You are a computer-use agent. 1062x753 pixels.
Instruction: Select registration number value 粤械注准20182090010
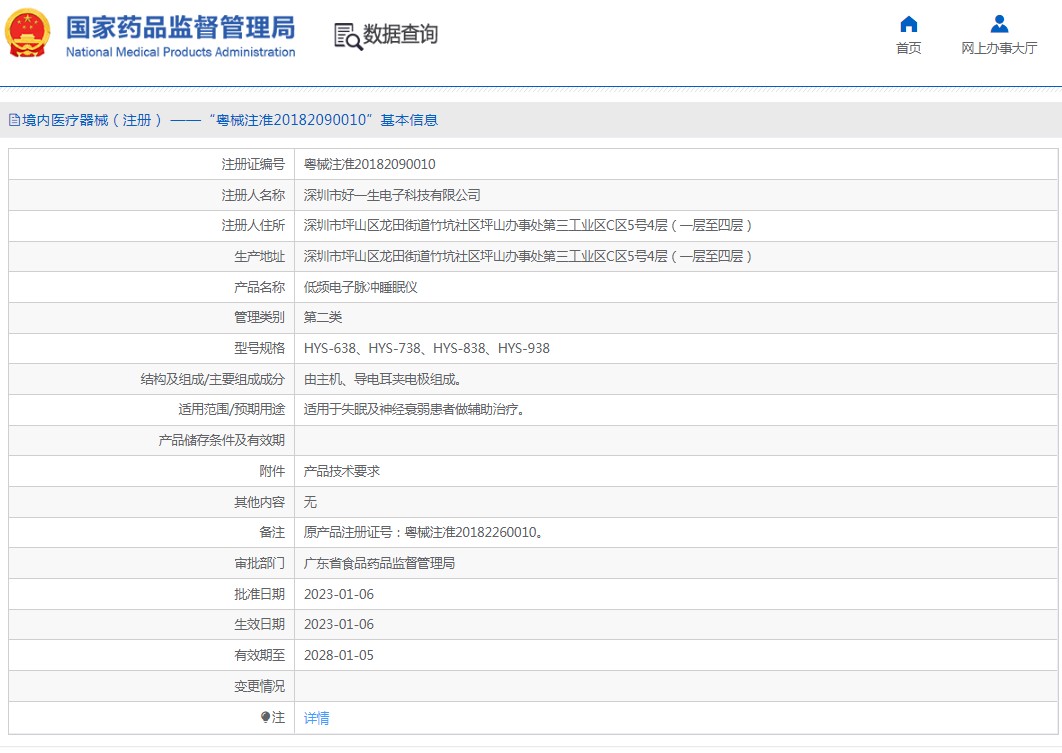[369, 165]
